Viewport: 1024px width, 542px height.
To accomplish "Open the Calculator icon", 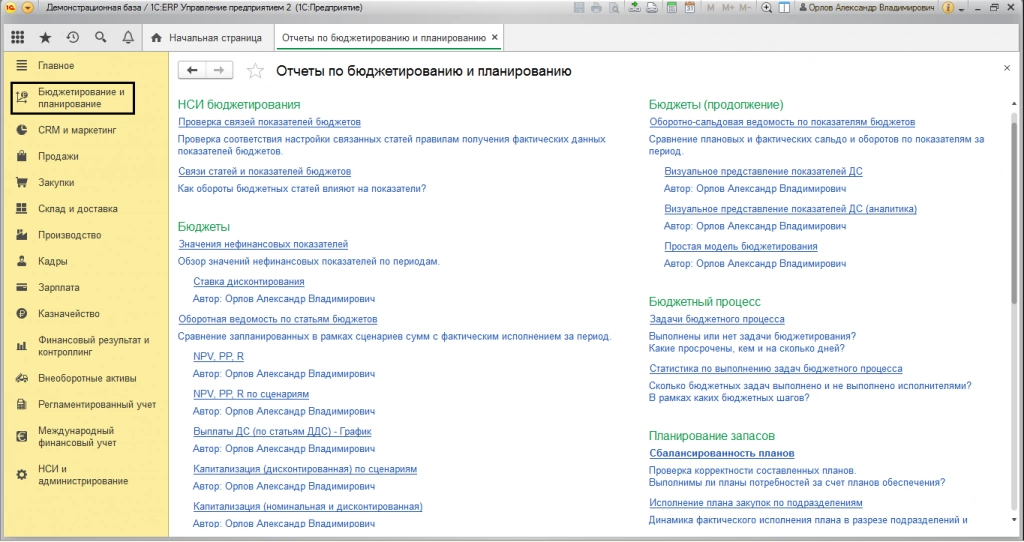I will [x=671, y=8].
